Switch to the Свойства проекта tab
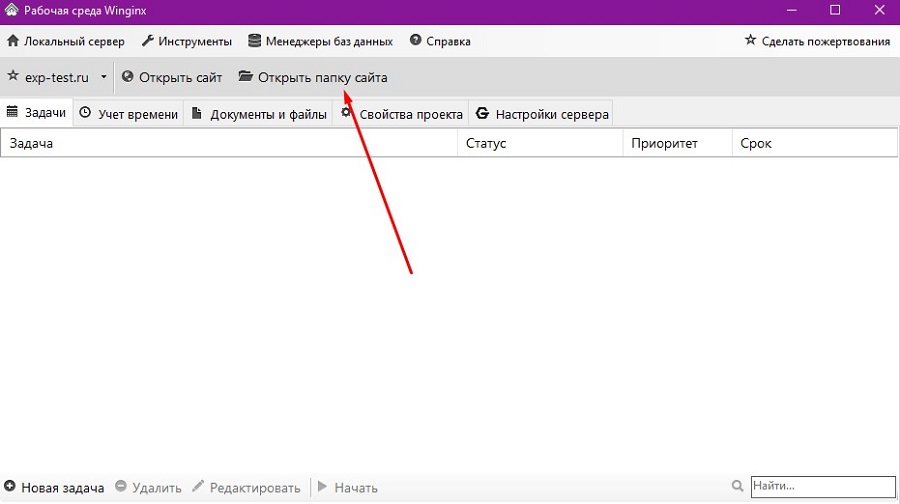Screen dimensions: 900x504 pyautogui.click(x=401, y=114)
